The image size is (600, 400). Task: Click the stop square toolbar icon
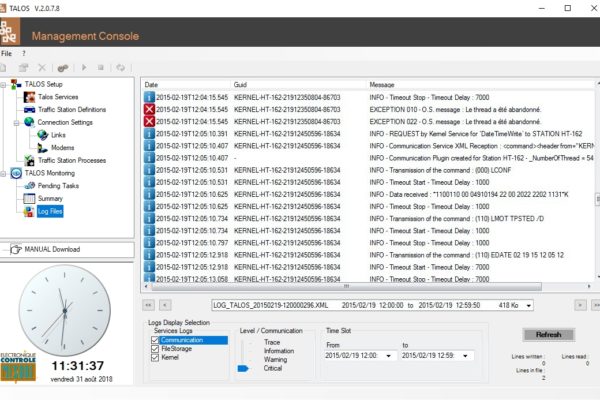pos(101,68)
